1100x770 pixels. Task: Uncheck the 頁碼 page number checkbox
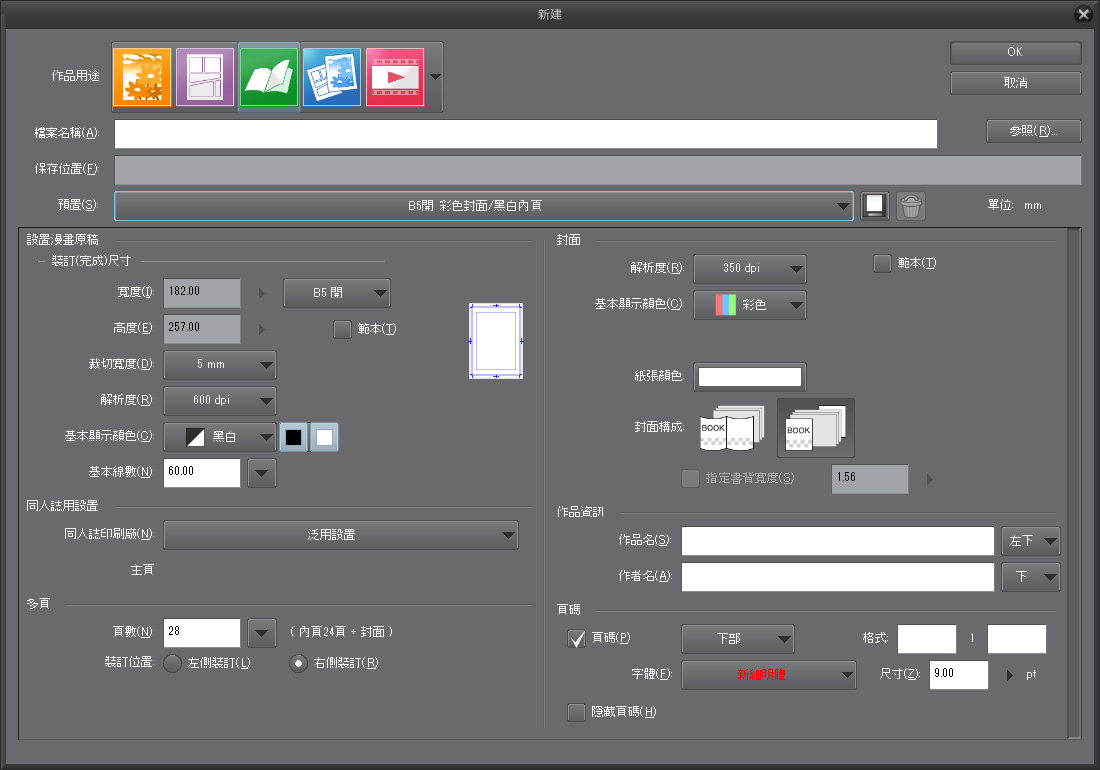[x=577, y=638]
